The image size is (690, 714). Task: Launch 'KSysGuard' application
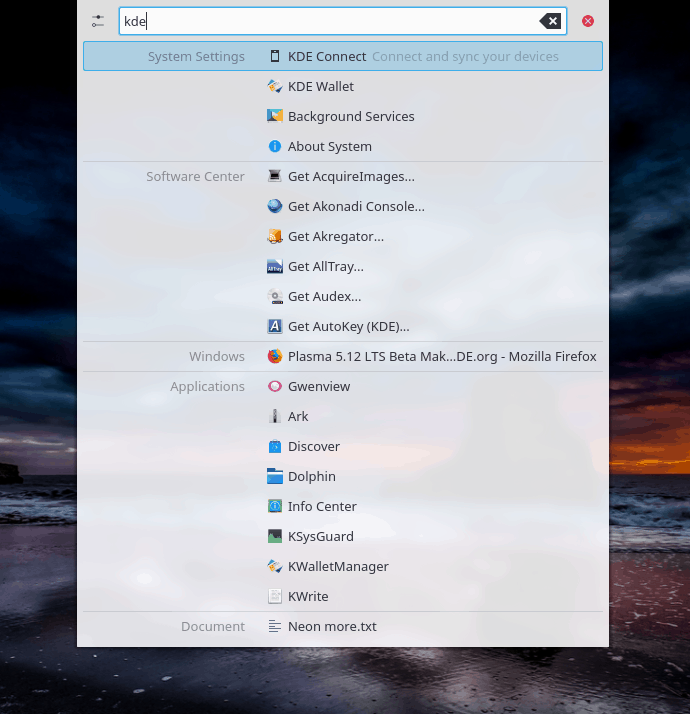(321, 536)
